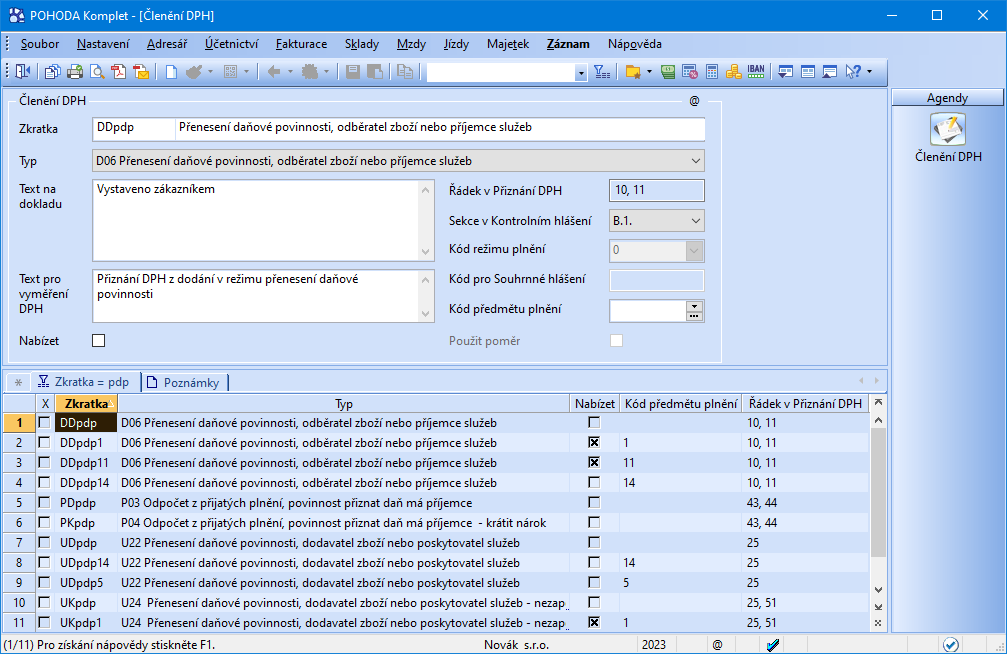This screenshot has height=654, width=1007.
Task: Create new record blank page icon
Action: click(x=171, y=71)
